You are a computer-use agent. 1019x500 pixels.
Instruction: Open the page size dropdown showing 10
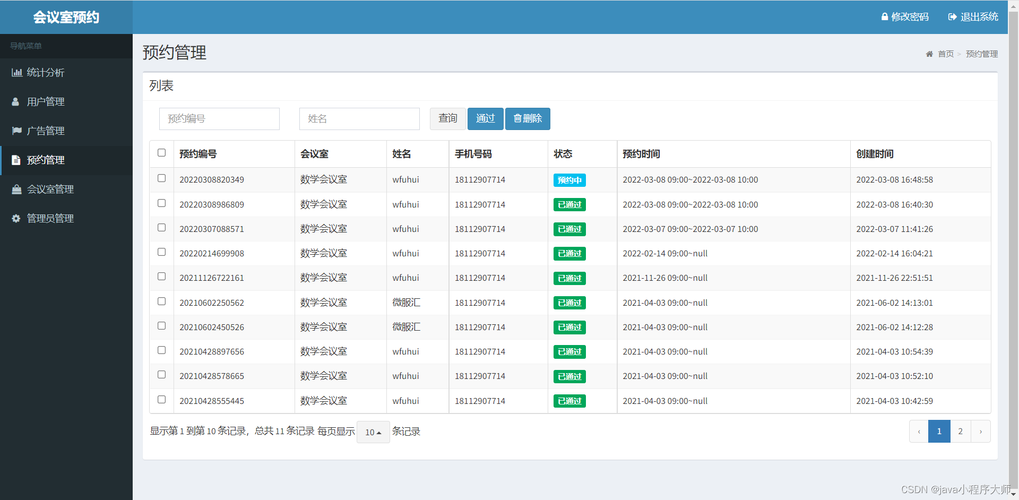[x=373, y=432]
